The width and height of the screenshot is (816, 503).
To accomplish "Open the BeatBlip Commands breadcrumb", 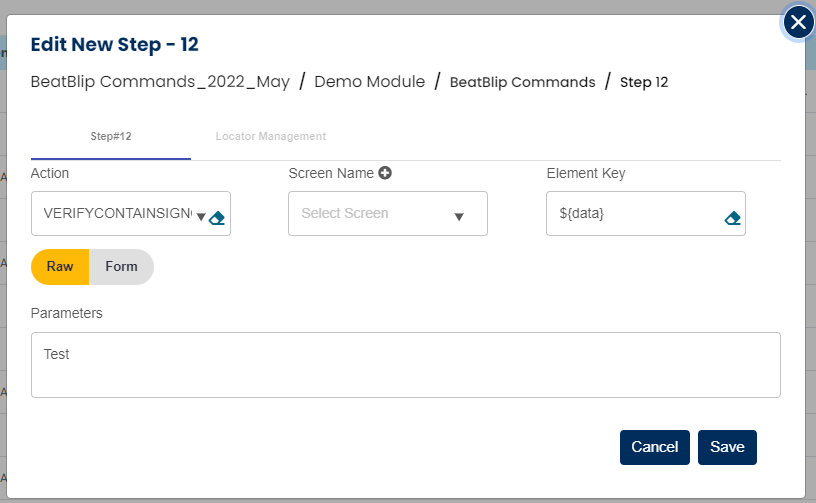I will (522, 82).
